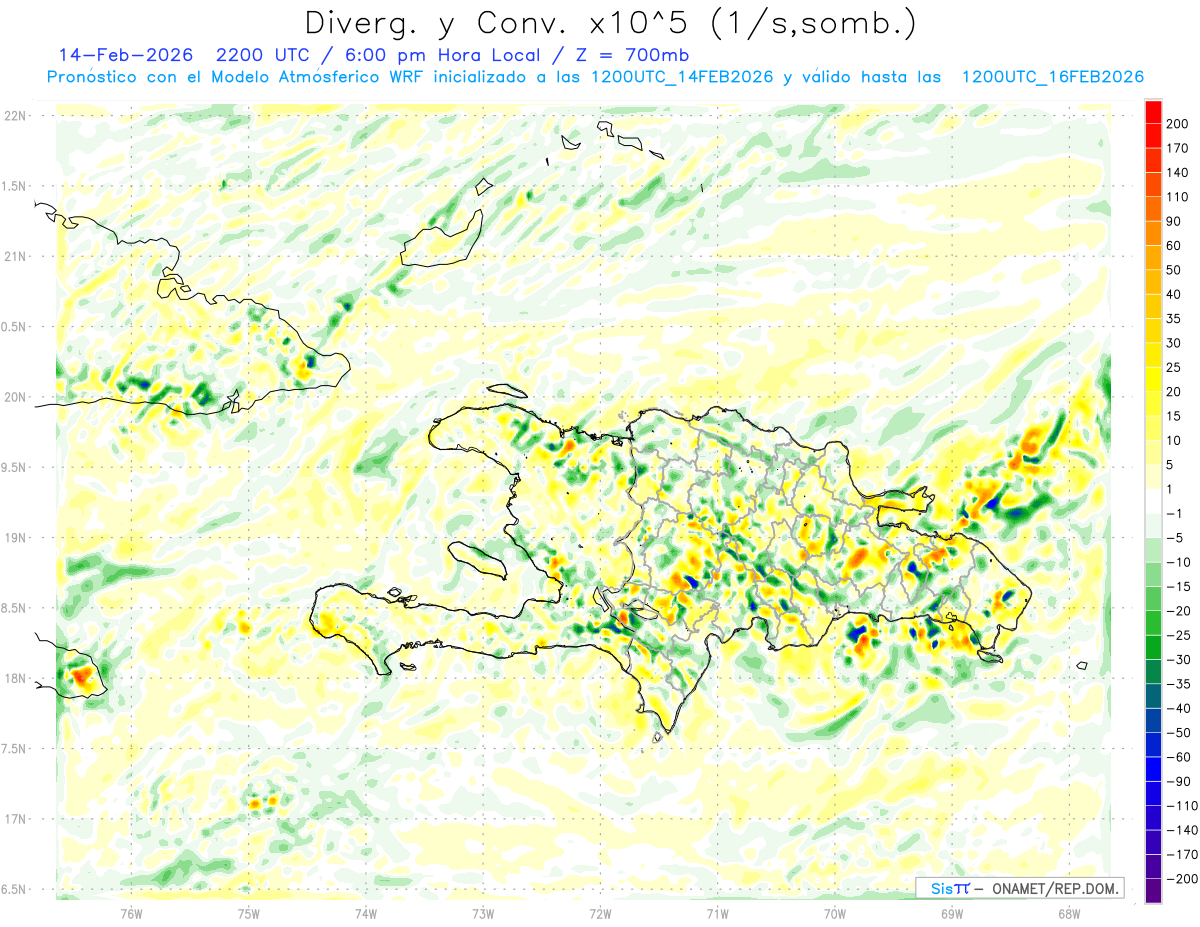Click the "6.5N" latitude axis label

(x=14, y=890)
